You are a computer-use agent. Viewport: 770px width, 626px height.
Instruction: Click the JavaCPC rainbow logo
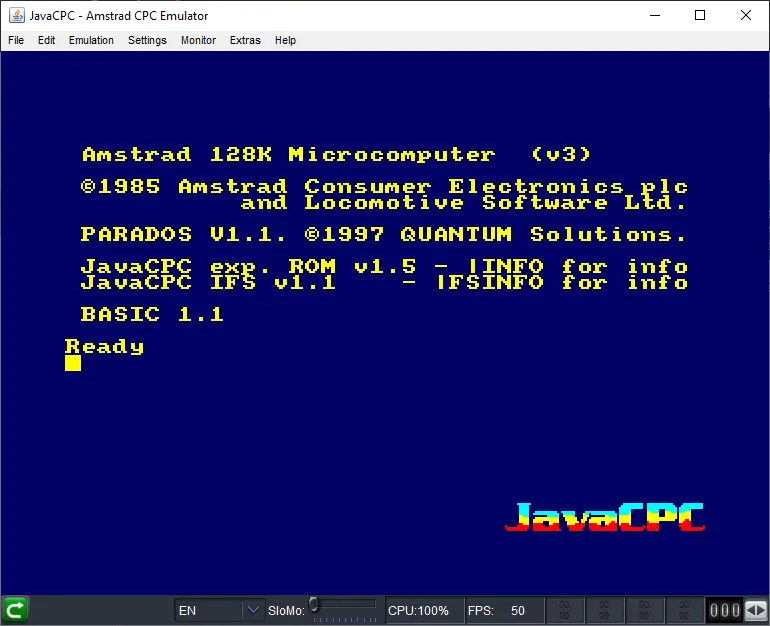[605, 517]
